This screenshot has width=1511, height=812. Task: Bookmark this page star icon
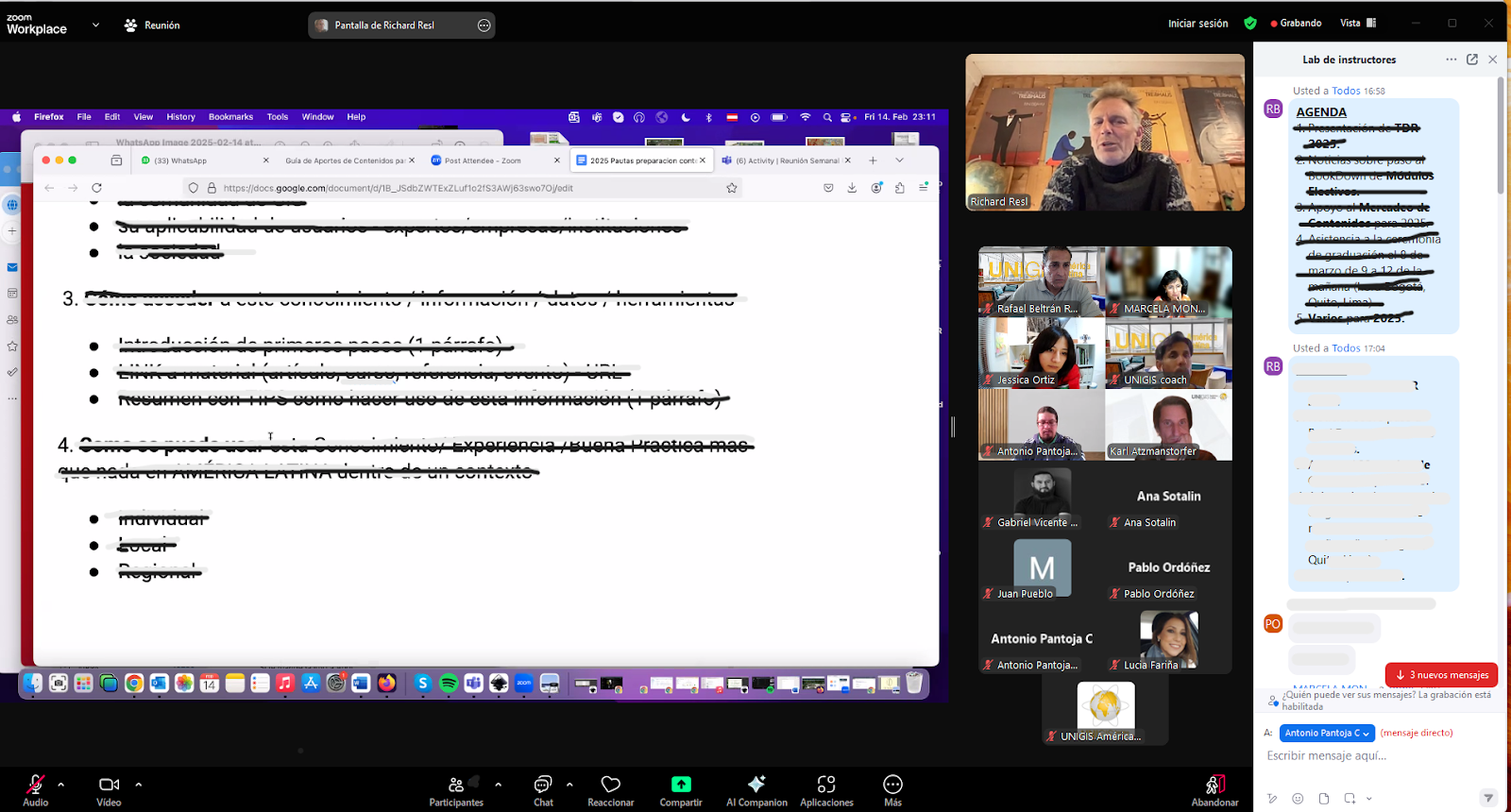click(x=731, y=188)
